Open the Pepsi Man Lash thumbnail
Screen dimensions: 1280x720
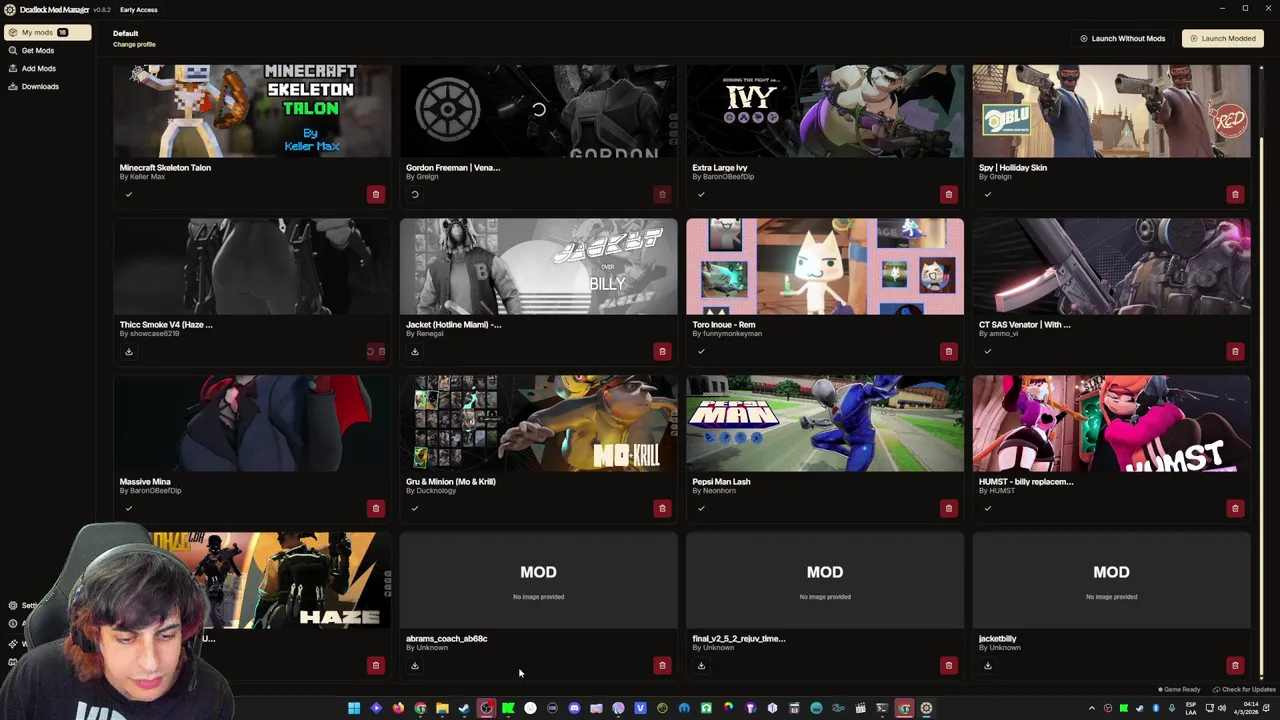coord(825,423)
